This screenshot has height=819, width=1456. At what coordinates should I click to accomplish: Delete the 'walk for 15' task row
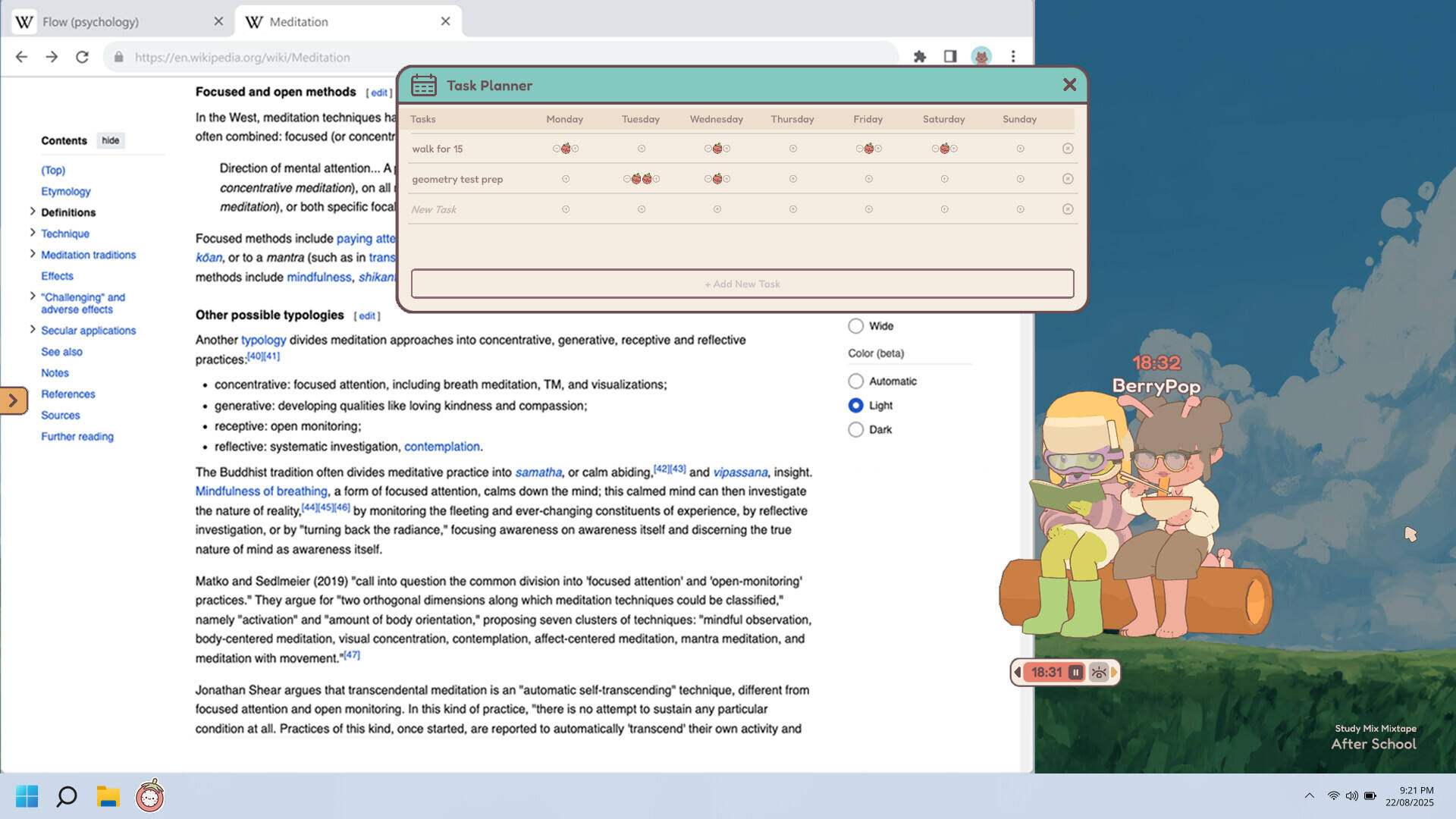tap(1068, 149)
